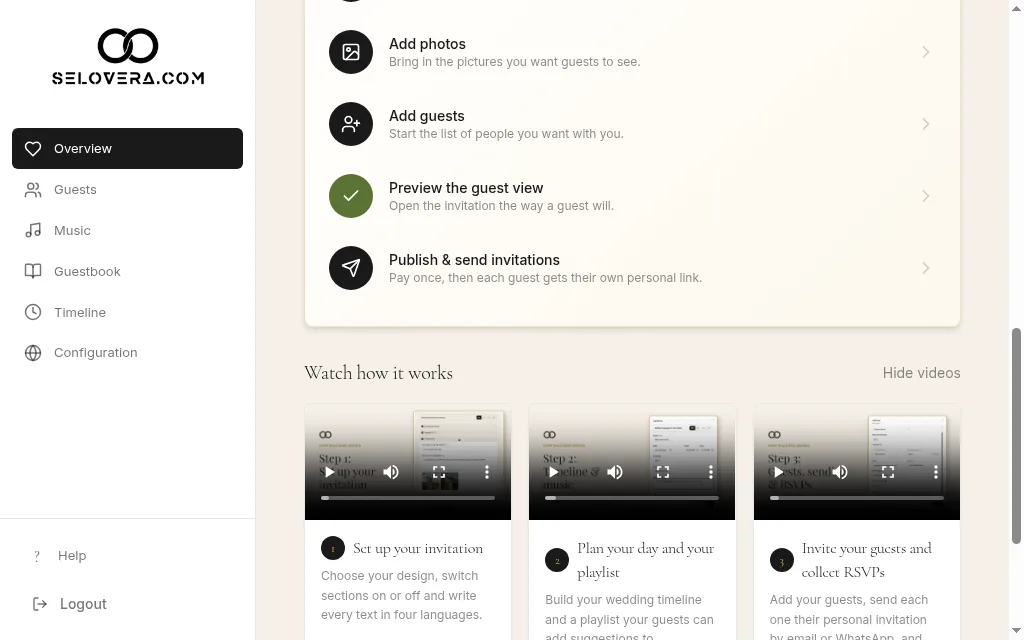Go to the Overview menu item
This screenshot has width=1024, height=640.
(127, 148)
